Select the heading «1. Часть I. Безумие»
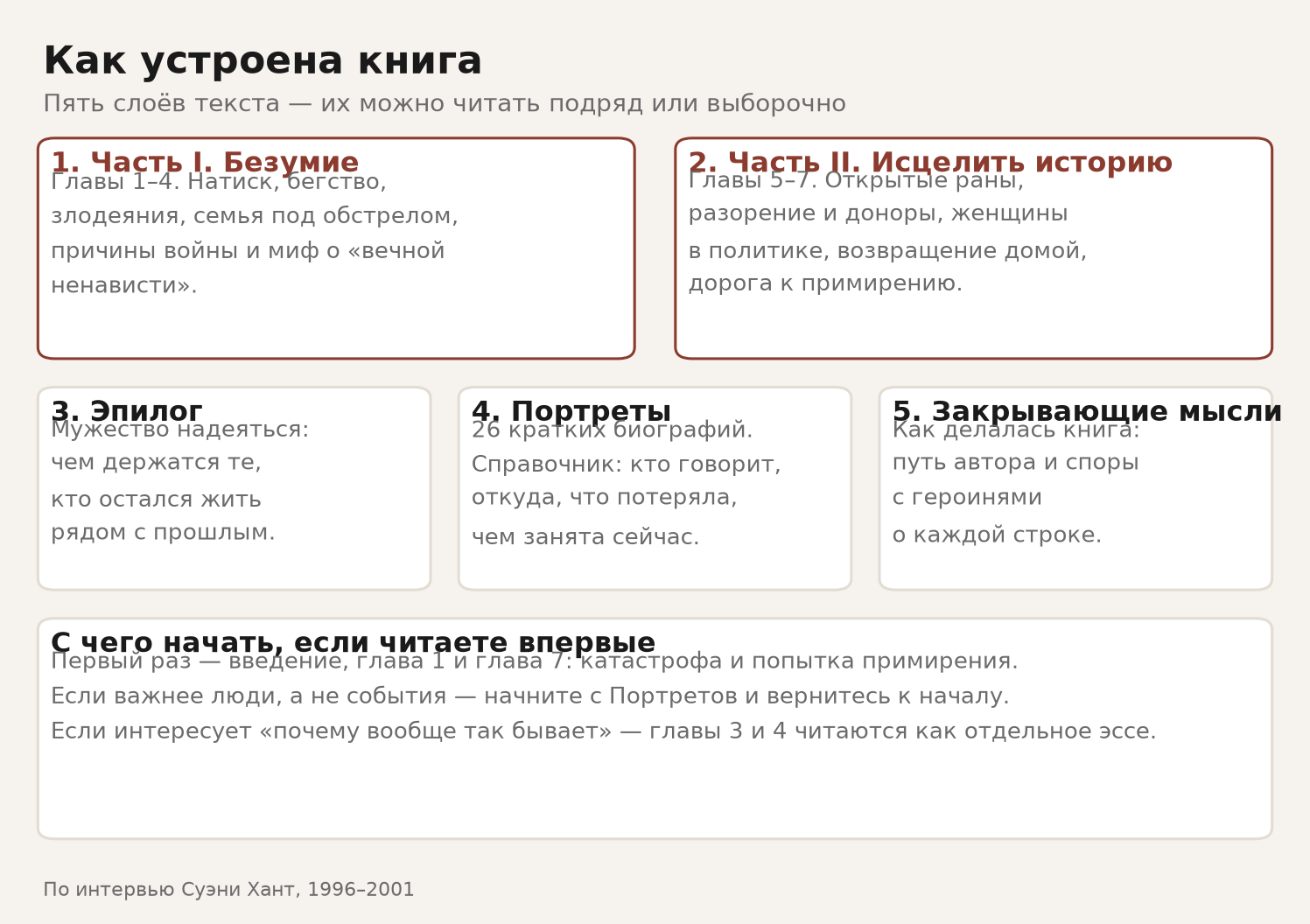The width and height of the screenshot is (1310, 924). 205,163
